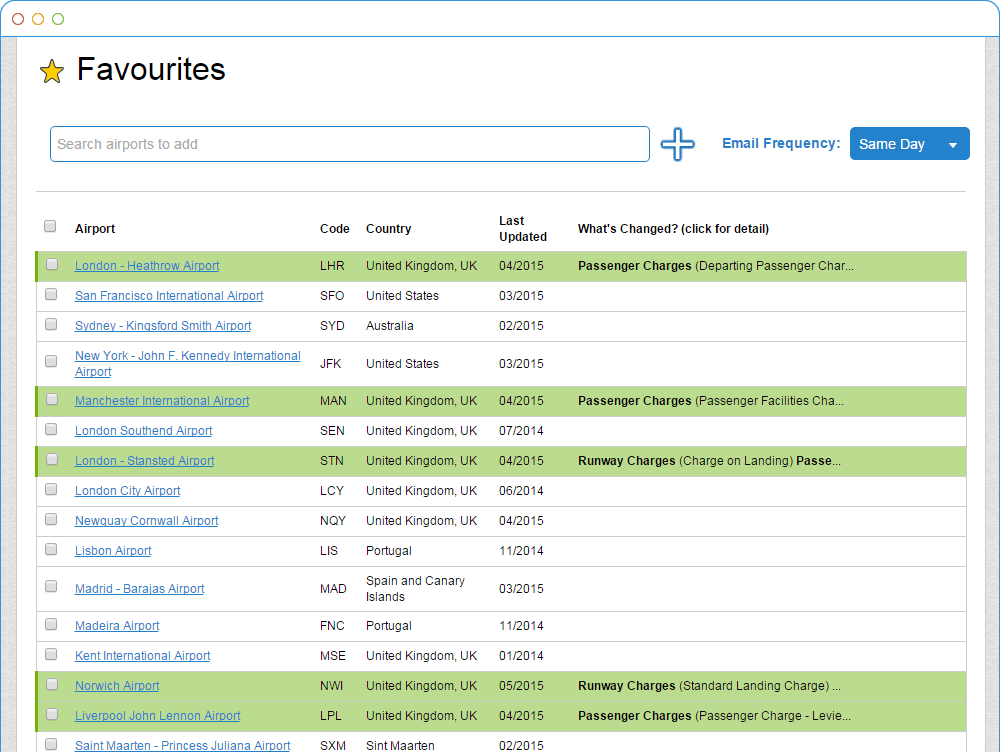Open New York - John F. Kennedy link
Viewport: 1000px width, 752px height.
point(188,364)
